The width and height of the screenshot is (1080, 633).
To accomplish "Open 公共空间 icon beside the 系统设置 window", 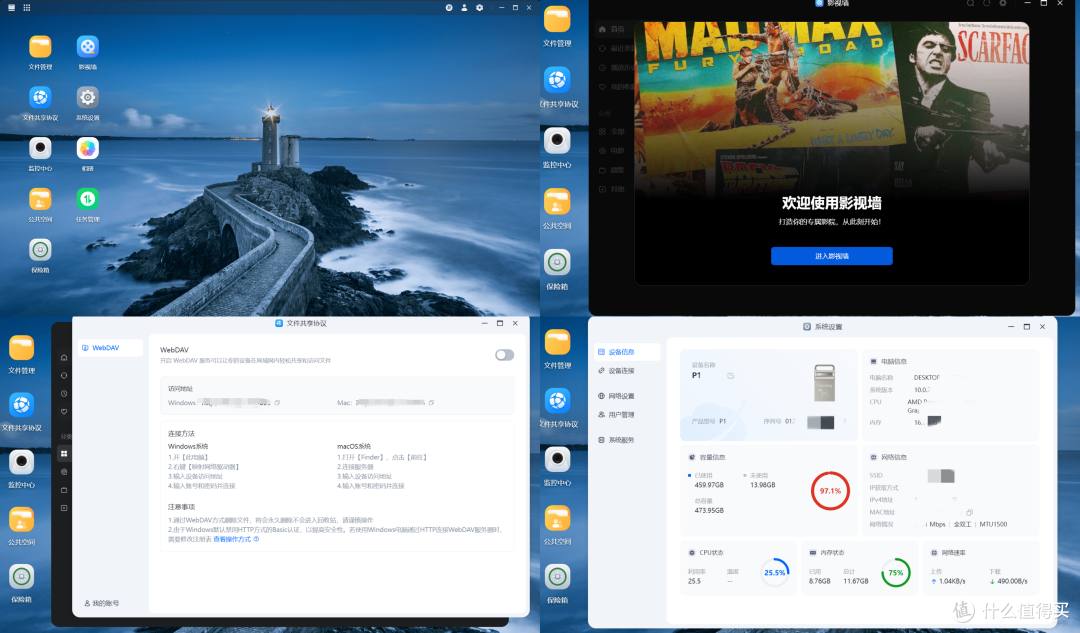I will pyautogui.click(x=557, y=518).
